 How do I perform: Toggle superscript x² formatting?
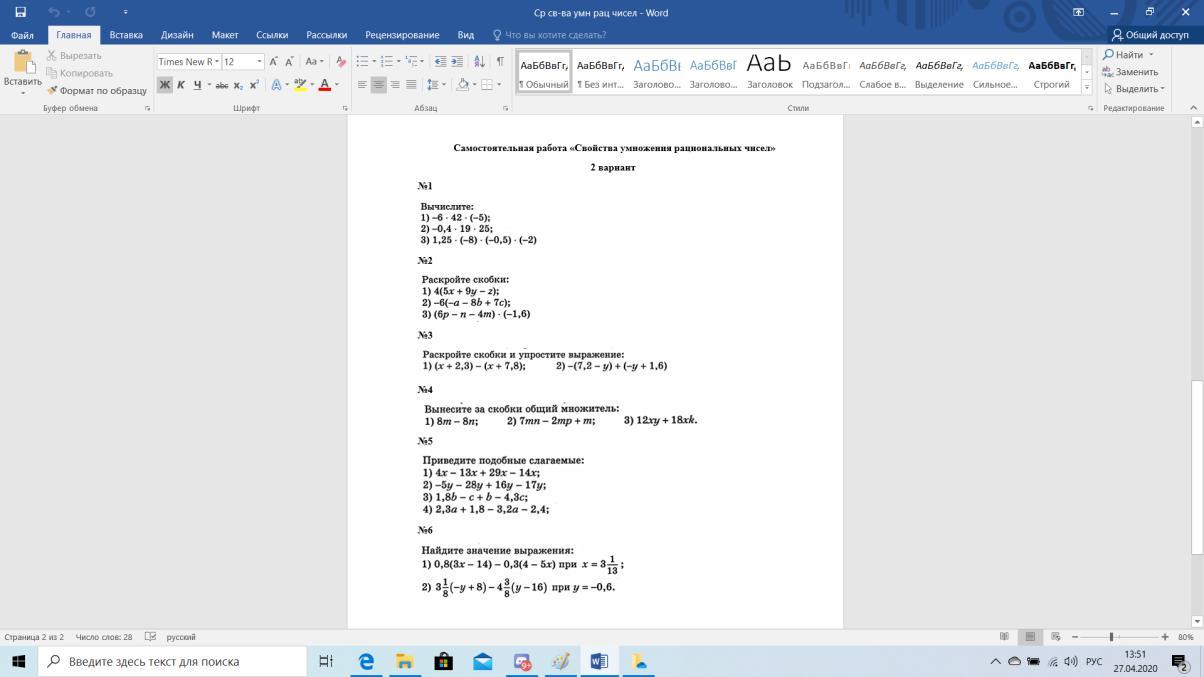pos(254,85)
